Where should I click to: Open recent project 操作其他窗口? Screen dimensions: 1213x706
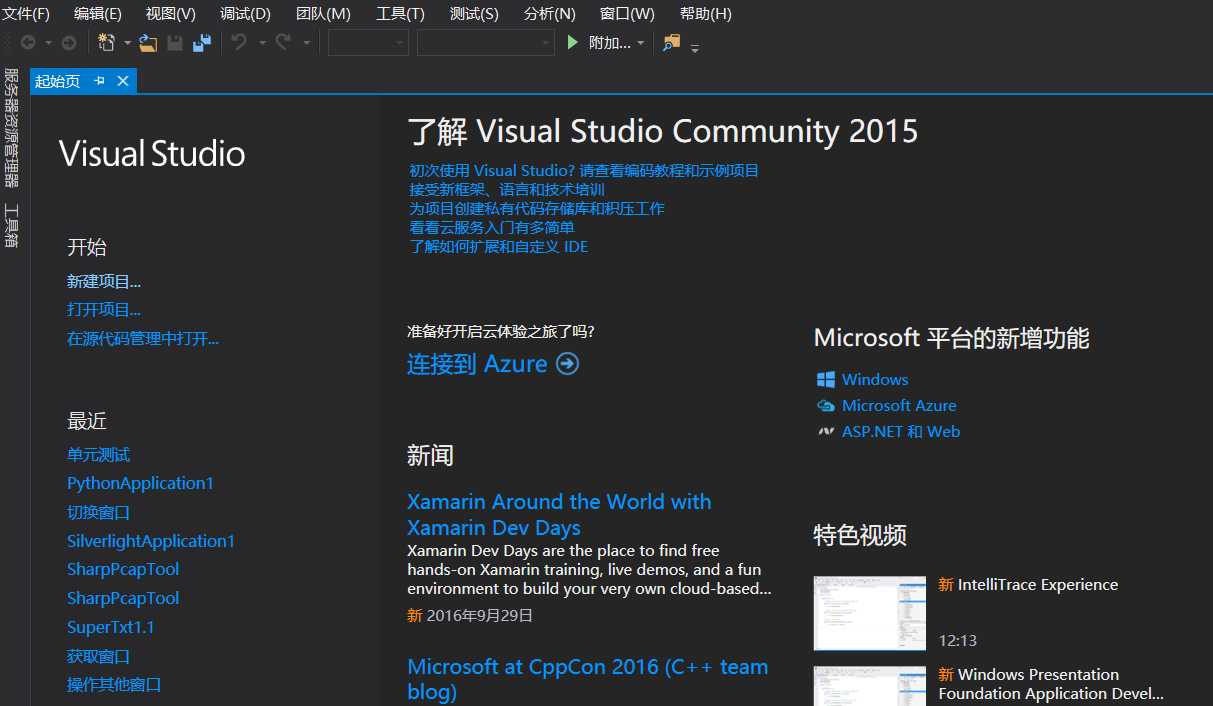[x=114, y=685]
